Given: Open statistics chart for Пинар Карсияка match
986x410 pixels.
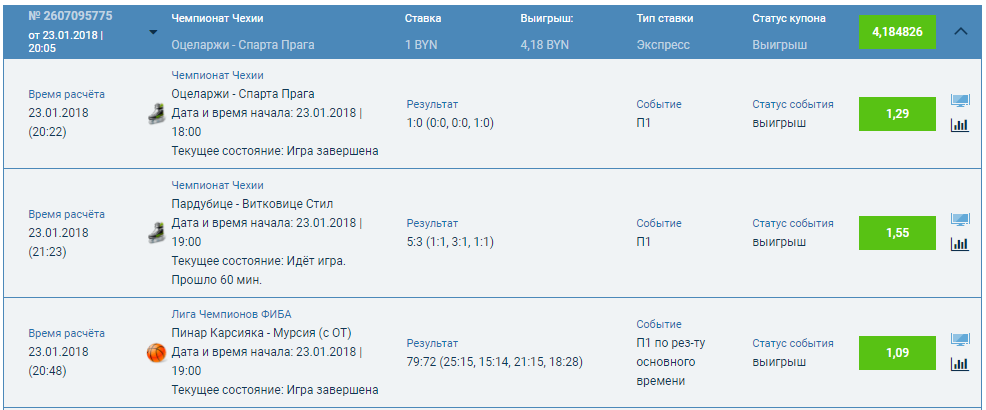Looking at the screenshot, I should 960,364.
